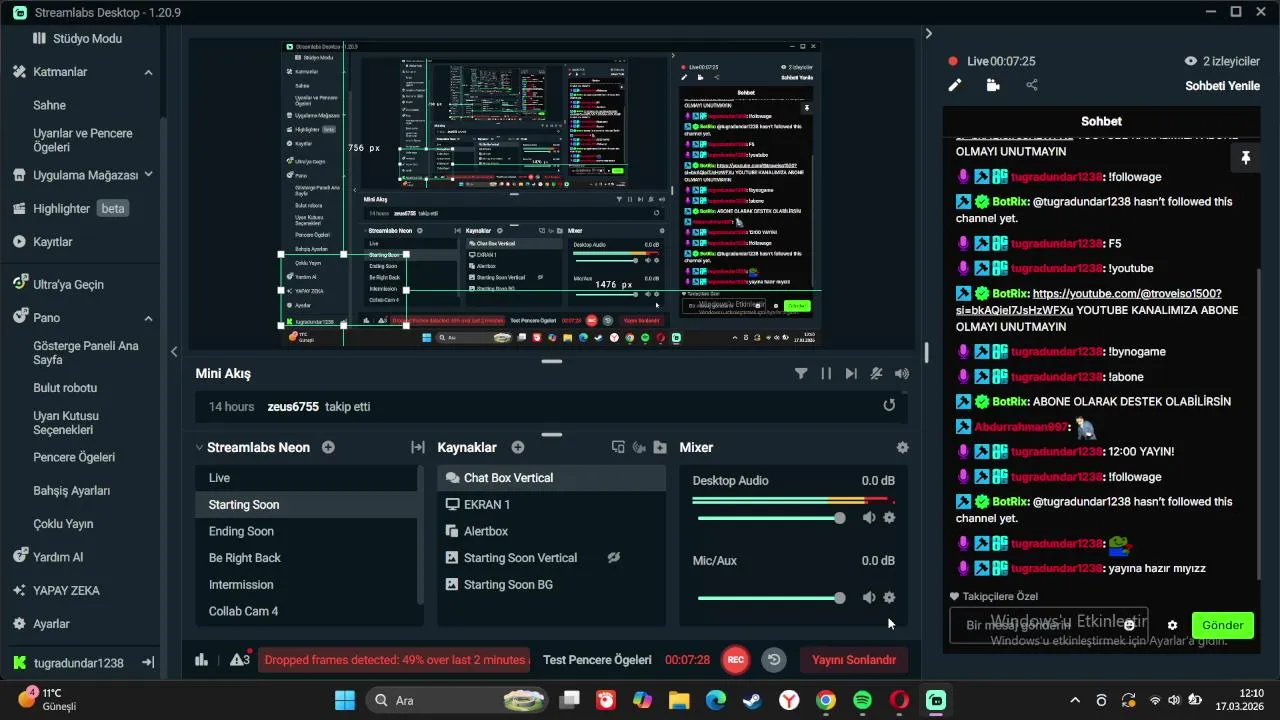Select the EKRAN 1 source
1280x720 pixels.
tap(551, 505)
